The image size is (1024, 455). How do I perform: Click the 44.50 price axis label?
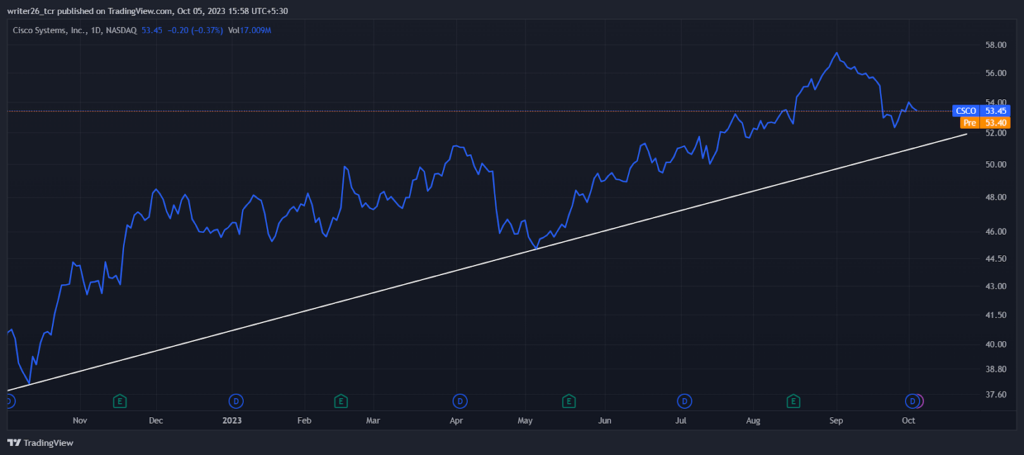995,259
